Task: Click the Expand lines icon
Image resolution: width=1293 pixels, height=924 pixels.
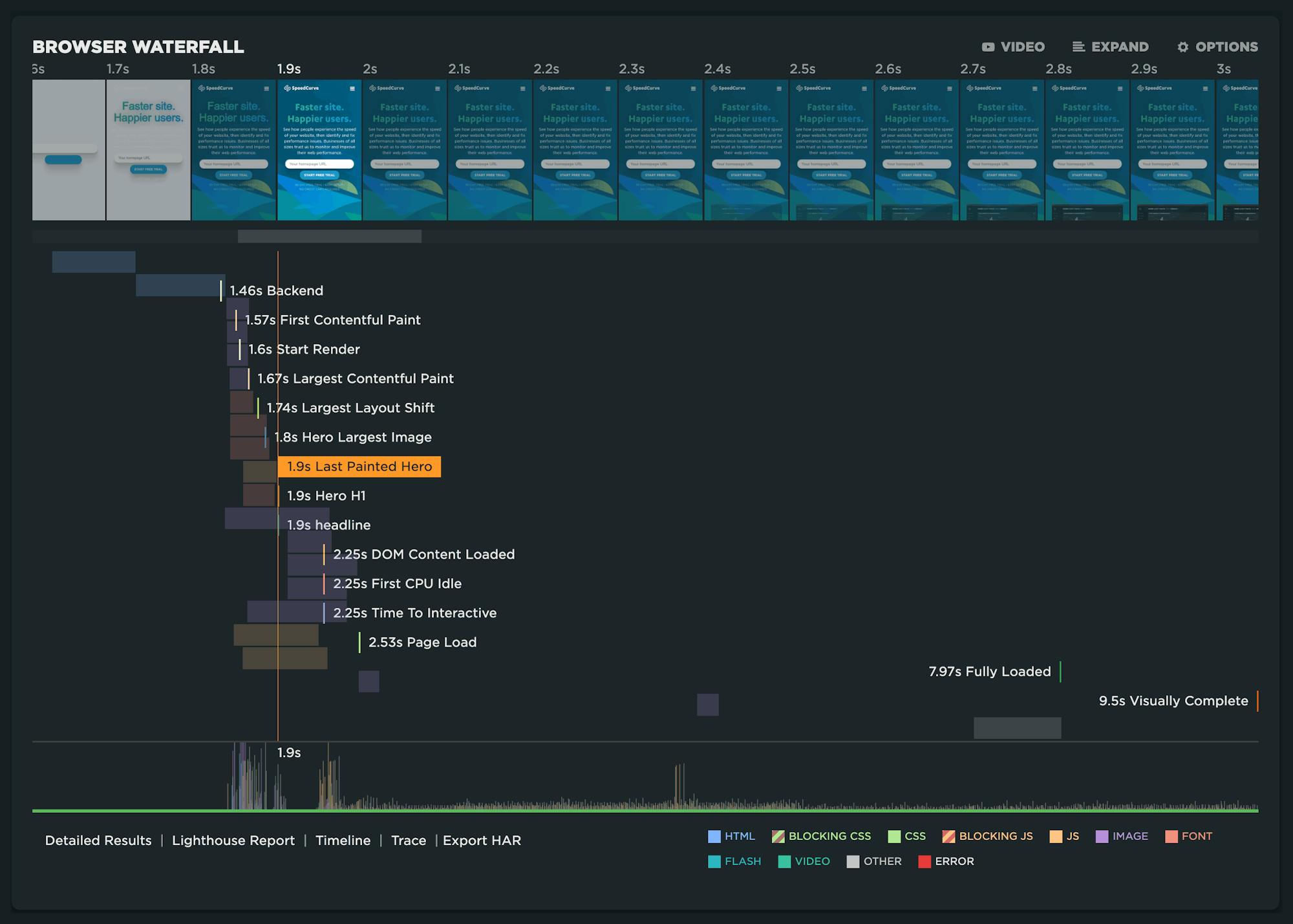Action: pos(1078,47)
